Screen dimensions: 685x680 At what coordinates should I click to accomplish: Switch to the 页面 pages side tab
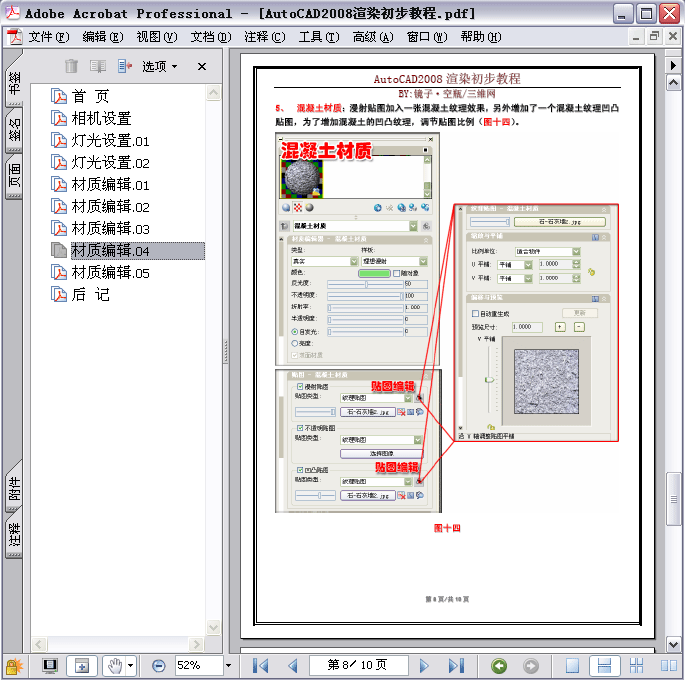pos(14,176)
